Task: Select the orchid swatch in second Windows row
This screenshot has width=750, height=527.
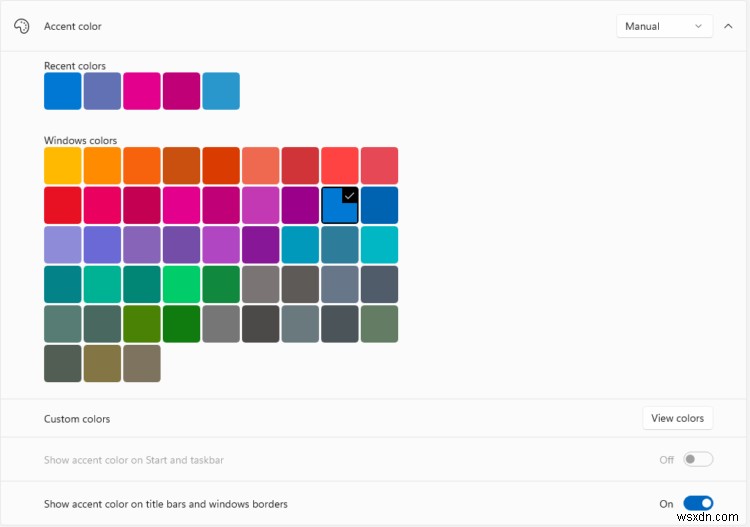Action: click(261, 205)
